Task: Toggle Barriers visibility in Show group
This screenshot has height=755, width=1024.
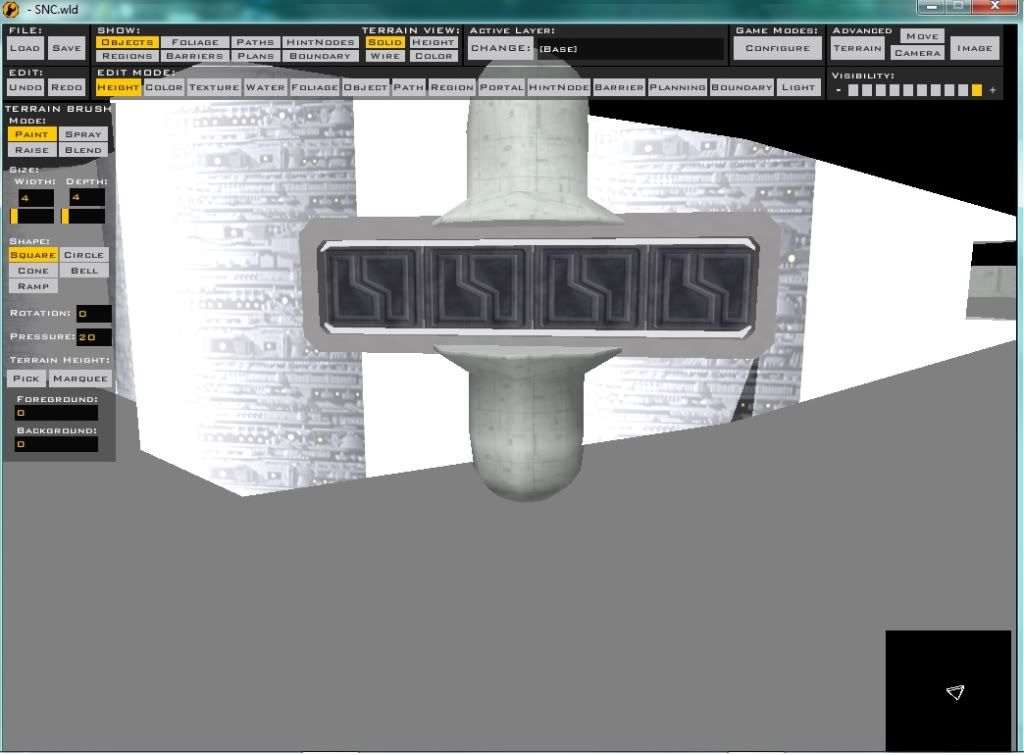Action: pos(195,56)
